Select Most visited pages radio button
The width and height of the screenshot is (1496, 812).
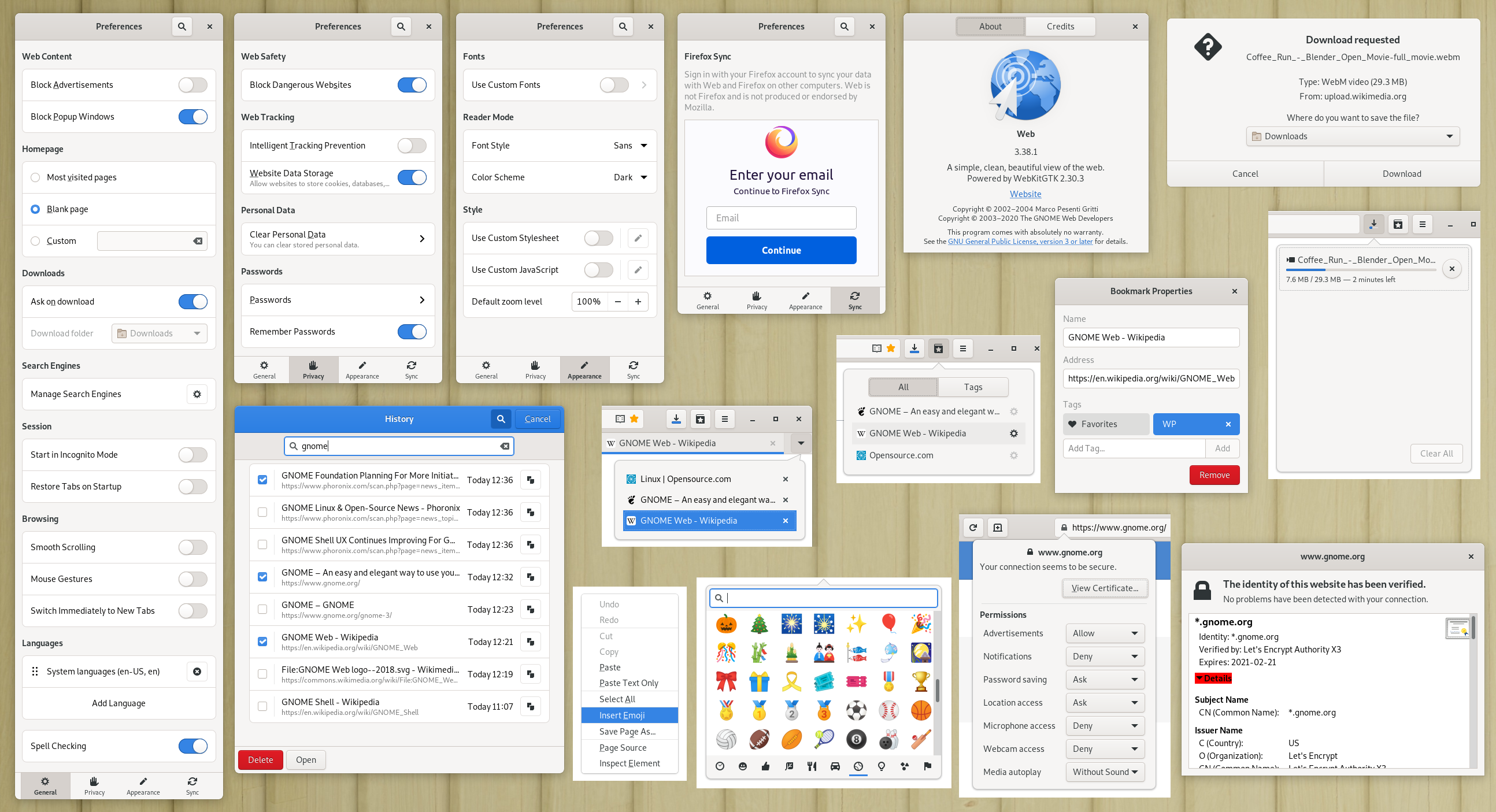[35, 177]
